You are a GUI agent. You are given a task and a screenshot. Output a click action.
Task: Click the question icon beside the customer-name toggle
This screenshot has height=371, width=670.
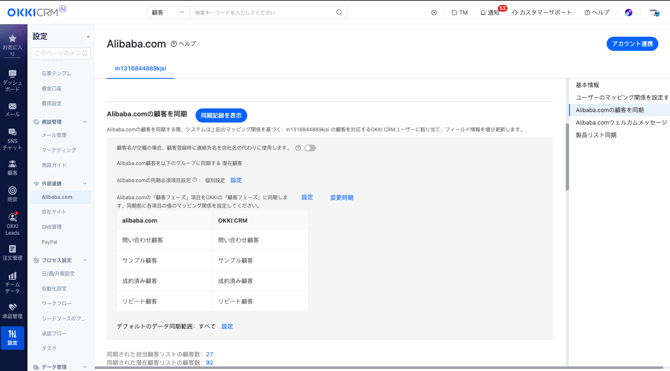click(298, 148)
